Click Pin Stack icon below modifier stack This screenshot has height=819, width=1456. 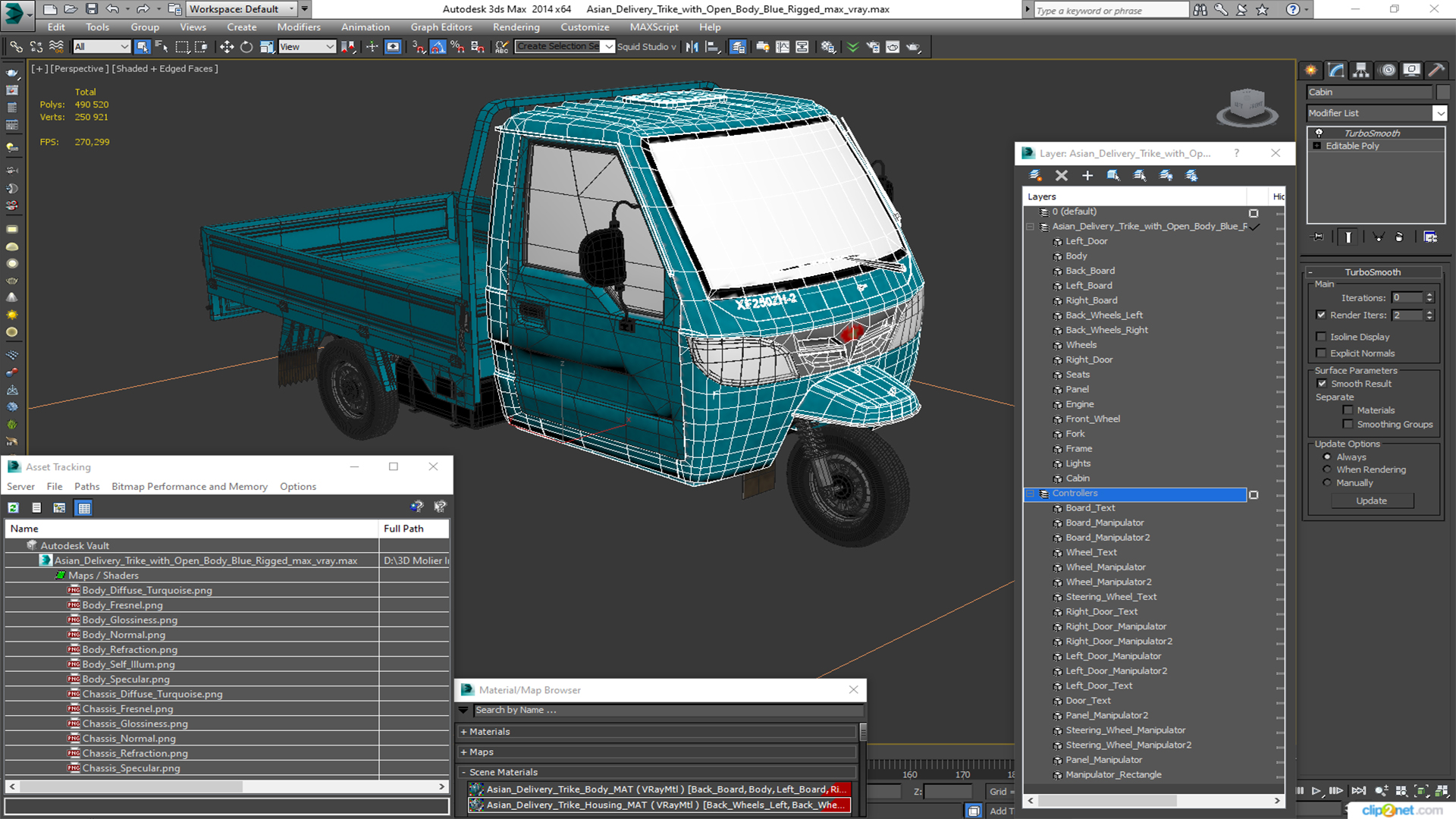click(1318, 237)
